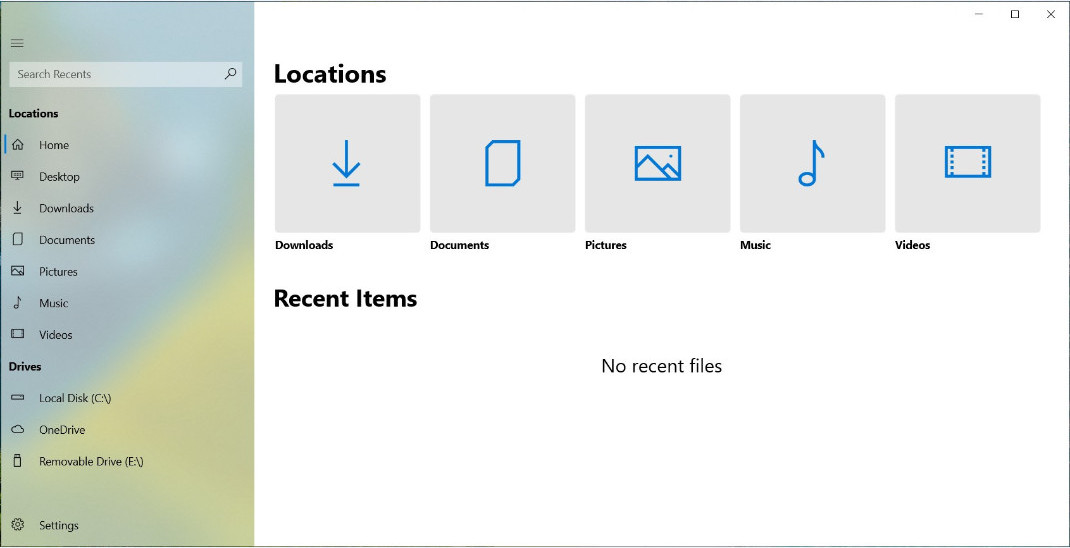Open OneDrive label in Drives
Viewport: 1070px width, 548px height.
62,430
